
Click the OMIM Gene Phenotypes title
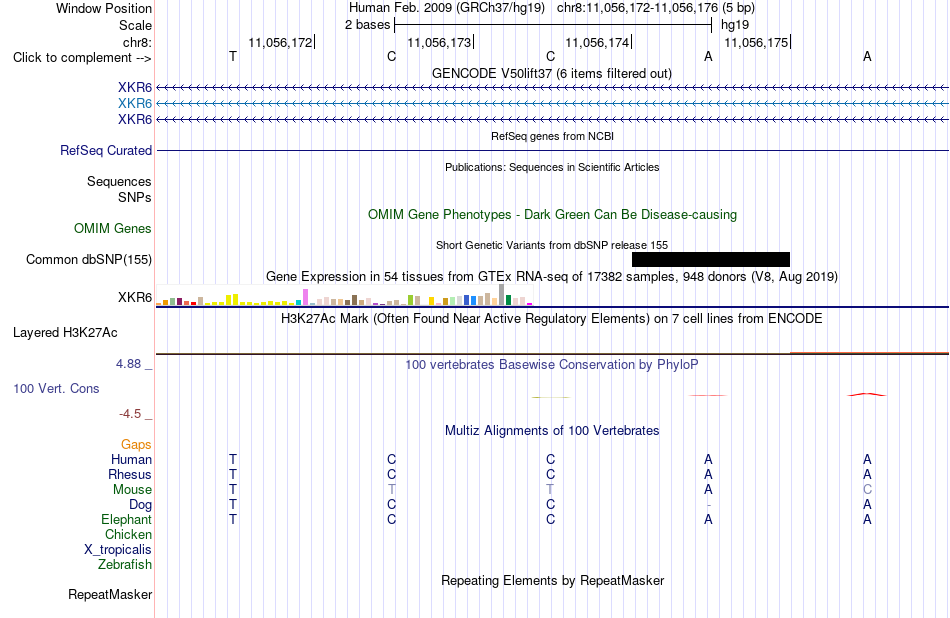click(x=553, y=214)
